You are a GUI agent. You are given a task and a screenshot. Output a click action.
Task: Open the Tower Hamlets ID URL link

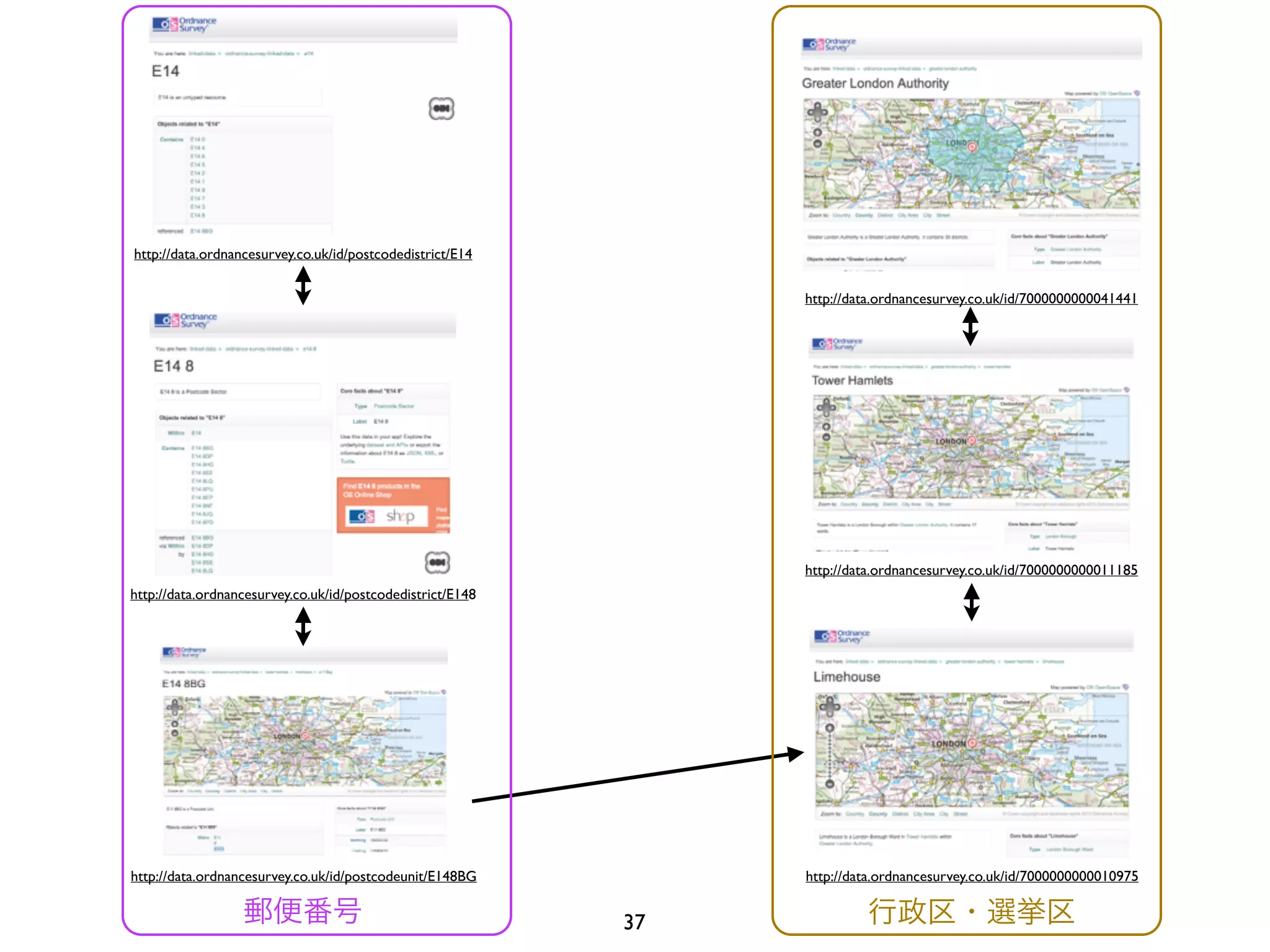click(971, 570)
